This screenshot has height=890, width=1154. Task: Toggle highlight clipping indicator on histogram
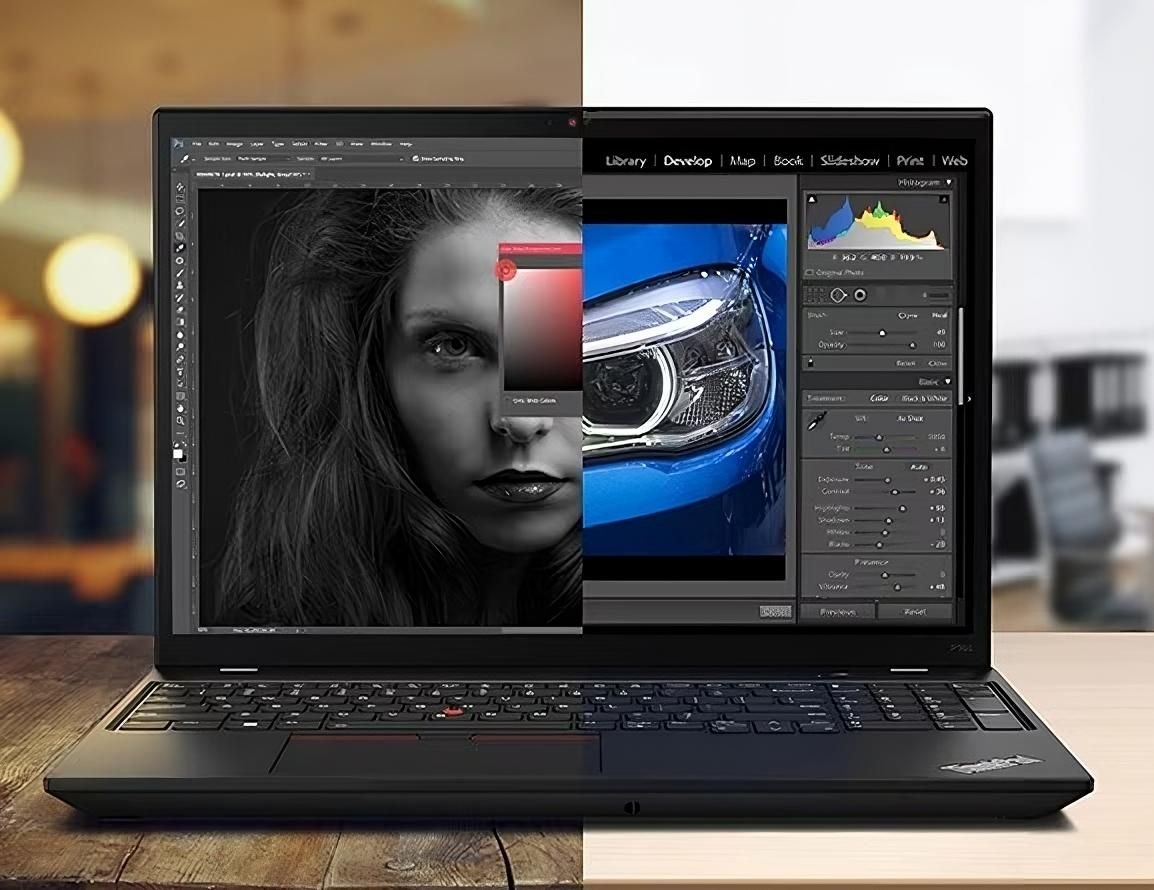click(x=943, y=199)
